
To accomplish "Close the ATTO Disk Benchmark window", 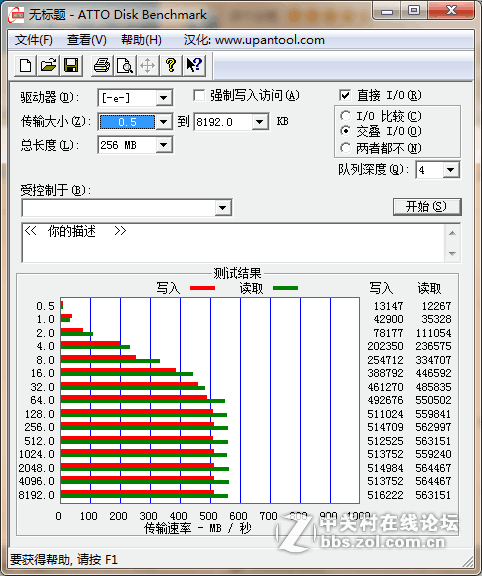I will tap(451, 11).
